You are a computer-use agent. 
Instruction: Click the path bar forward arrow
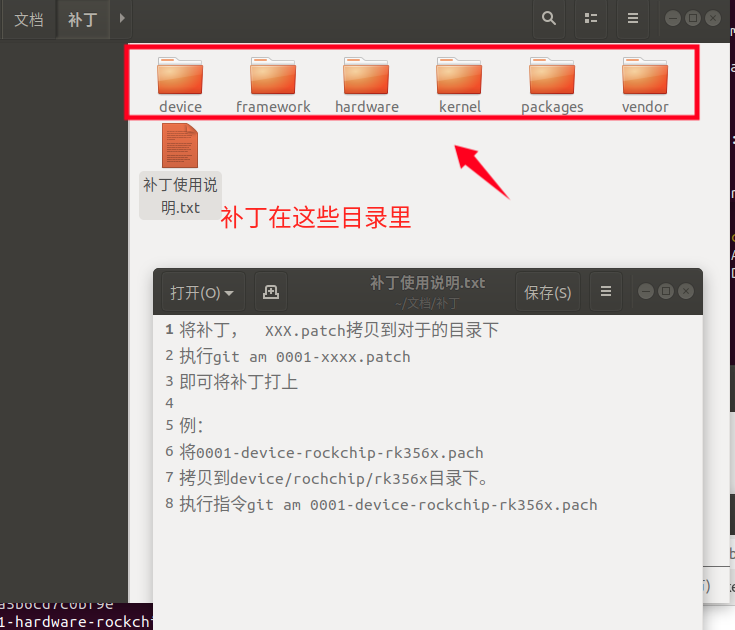point(121,19)
